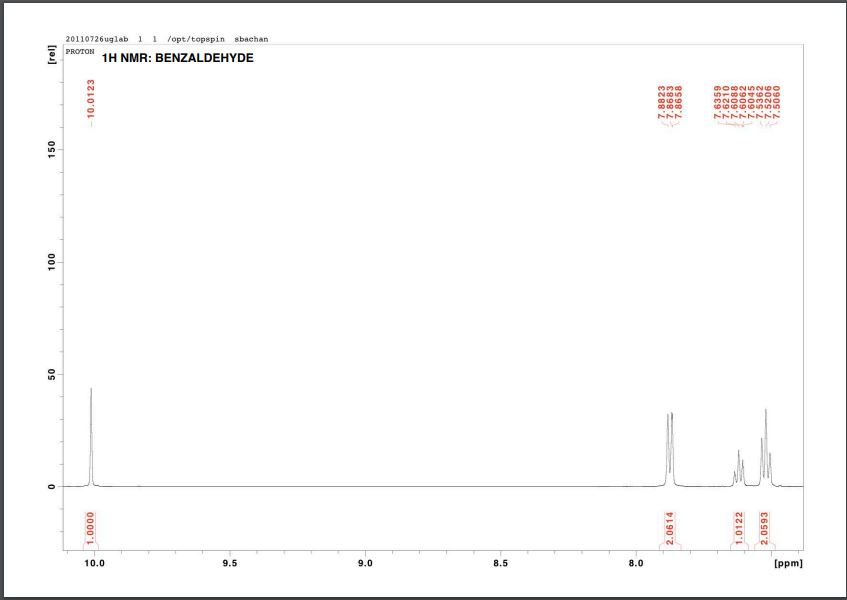Select the 10.0123 peak label
Viewport: 847px width, 600px height.
pos(88,100)
